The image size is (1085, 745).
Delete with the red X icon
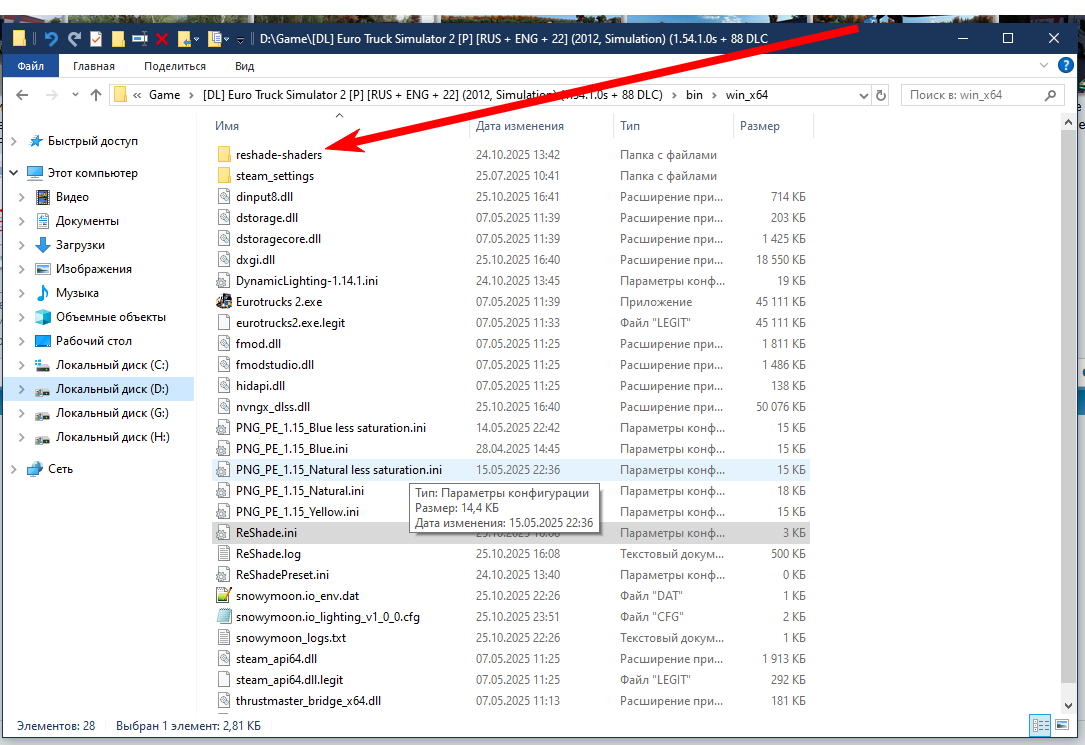click(x=162, y=39)
